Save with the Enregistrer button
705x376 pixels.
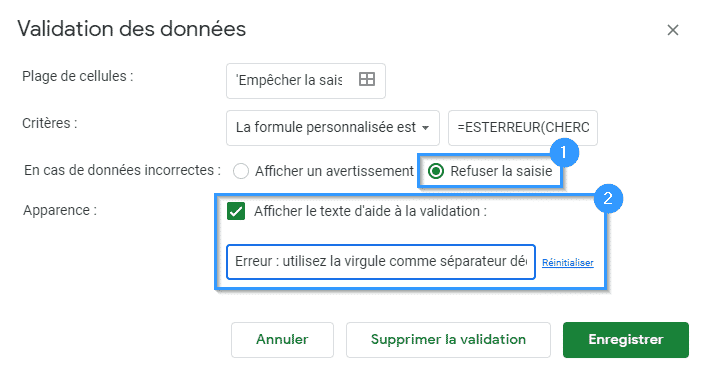(x=626, y=340)
